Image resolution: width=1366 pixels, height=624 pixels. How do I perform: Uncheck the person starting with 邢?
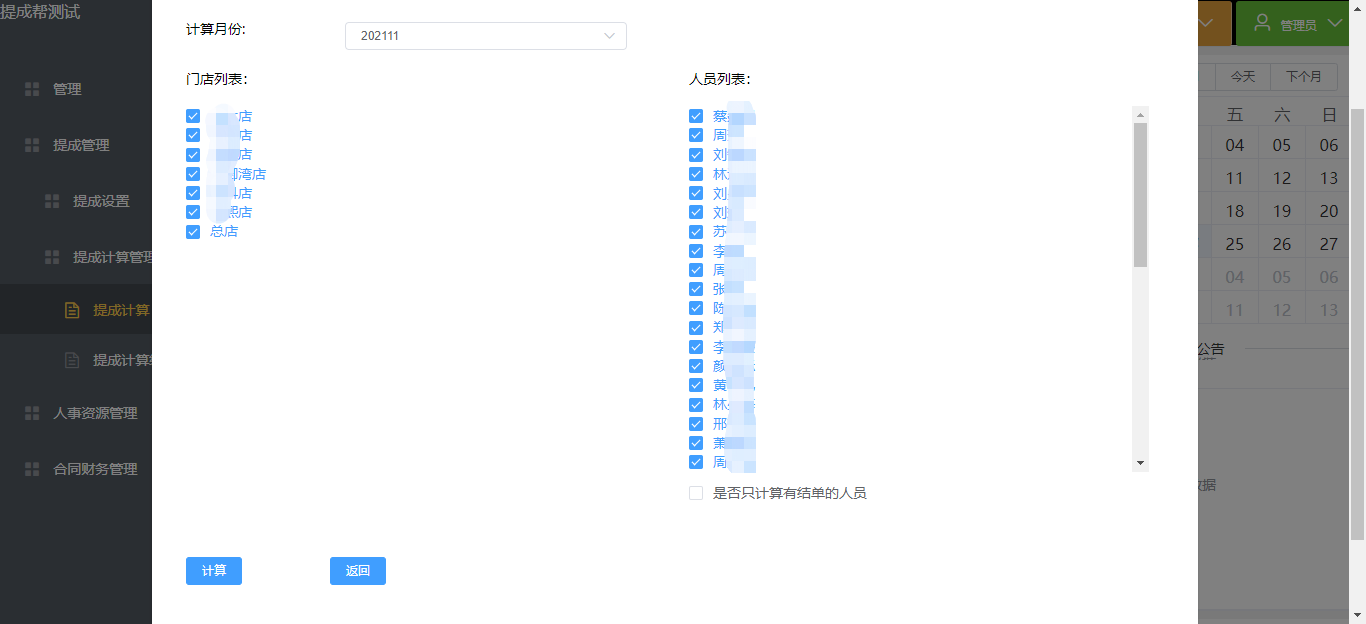pos(696,424)
